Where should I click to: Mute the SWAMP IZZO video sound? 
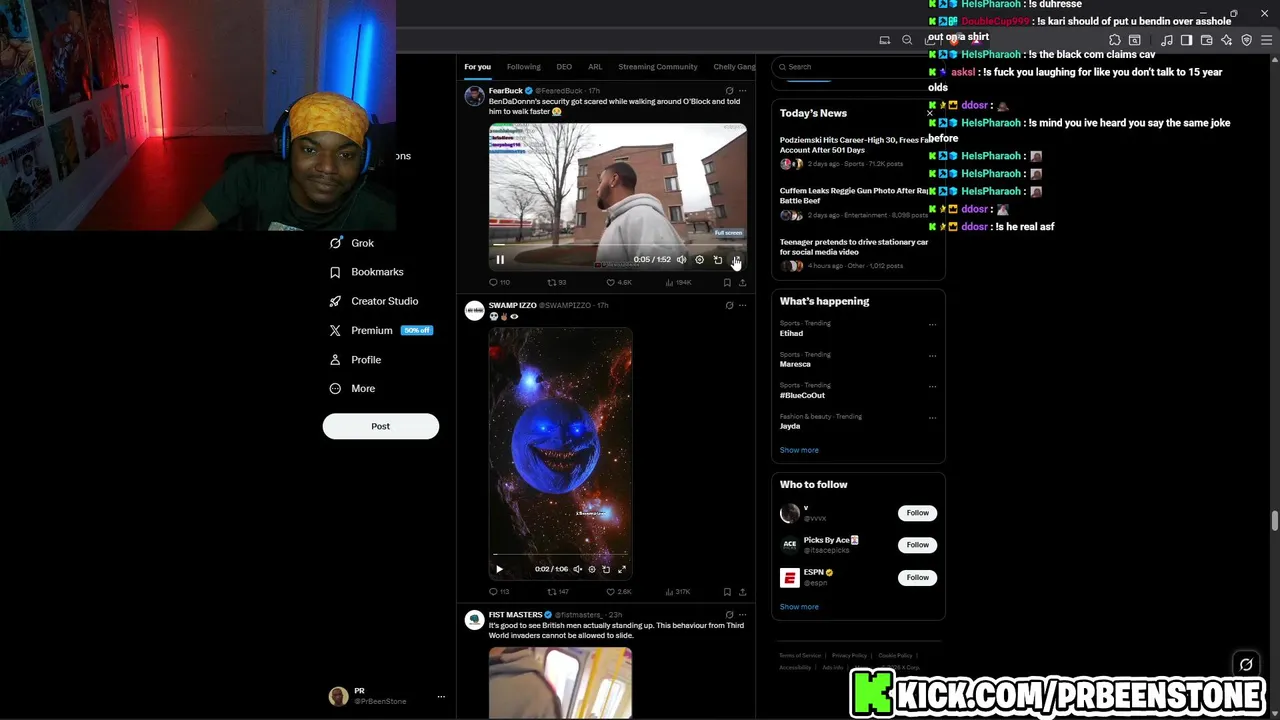[x=577, y=569]
